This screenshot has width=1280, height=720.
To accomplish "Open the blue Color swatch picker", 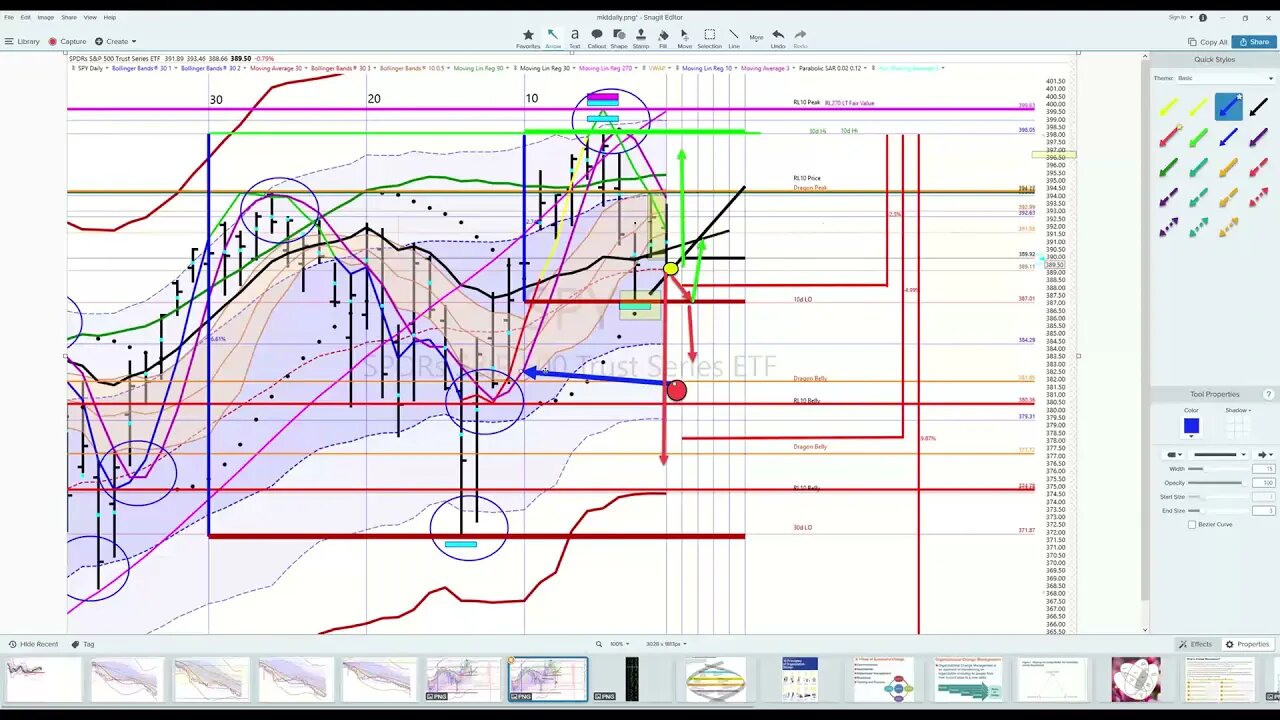I will click(x=1191, y=426).
